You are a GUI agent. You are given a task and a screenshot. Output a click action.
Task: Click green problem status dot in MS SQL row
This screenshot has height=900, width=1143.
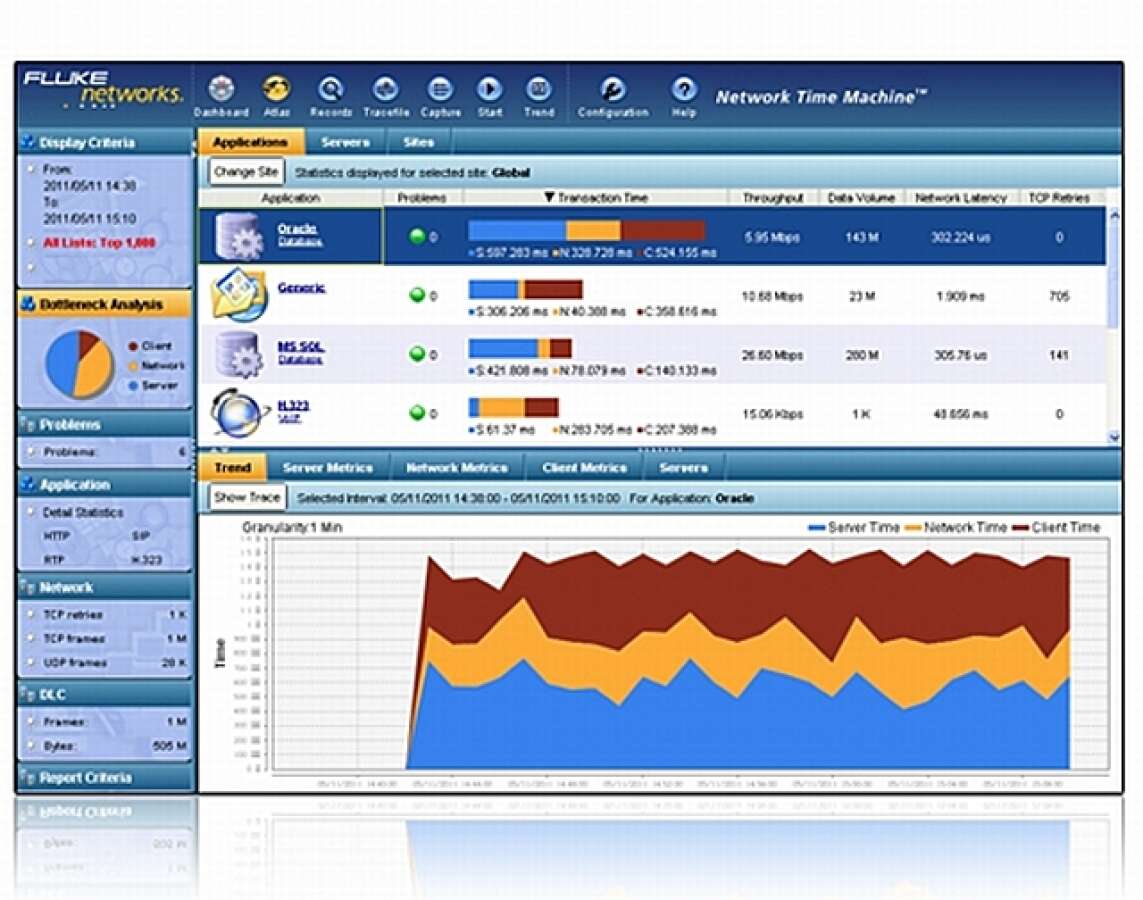point(417,354)
